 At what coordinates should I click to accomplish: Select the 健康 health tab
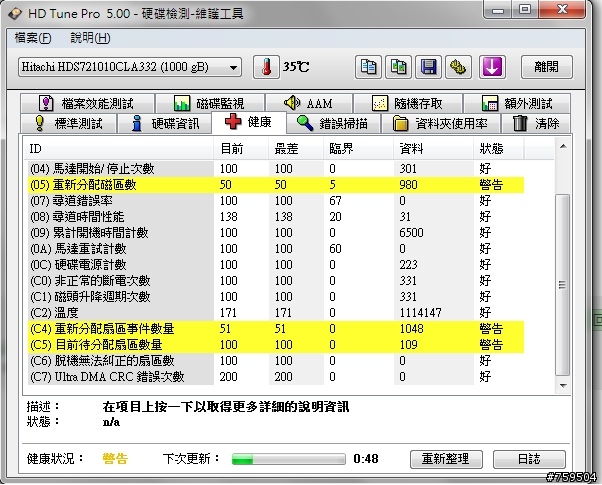pos(248,122)
